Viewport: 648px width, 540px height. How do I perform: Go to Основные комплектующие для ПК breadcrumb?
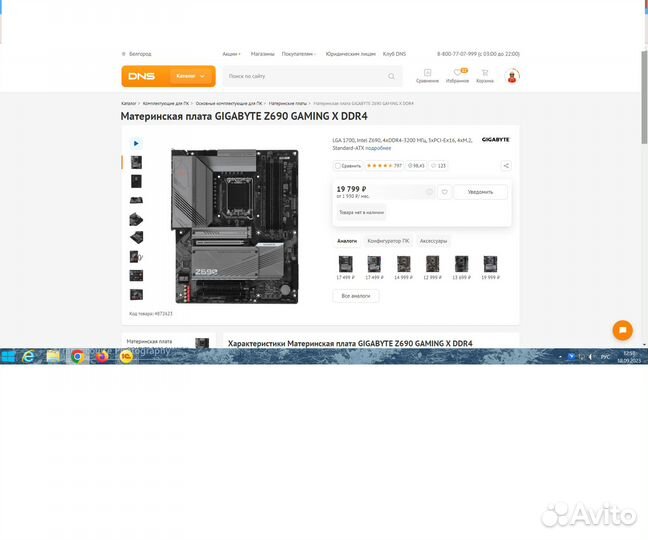coord(229,103)
